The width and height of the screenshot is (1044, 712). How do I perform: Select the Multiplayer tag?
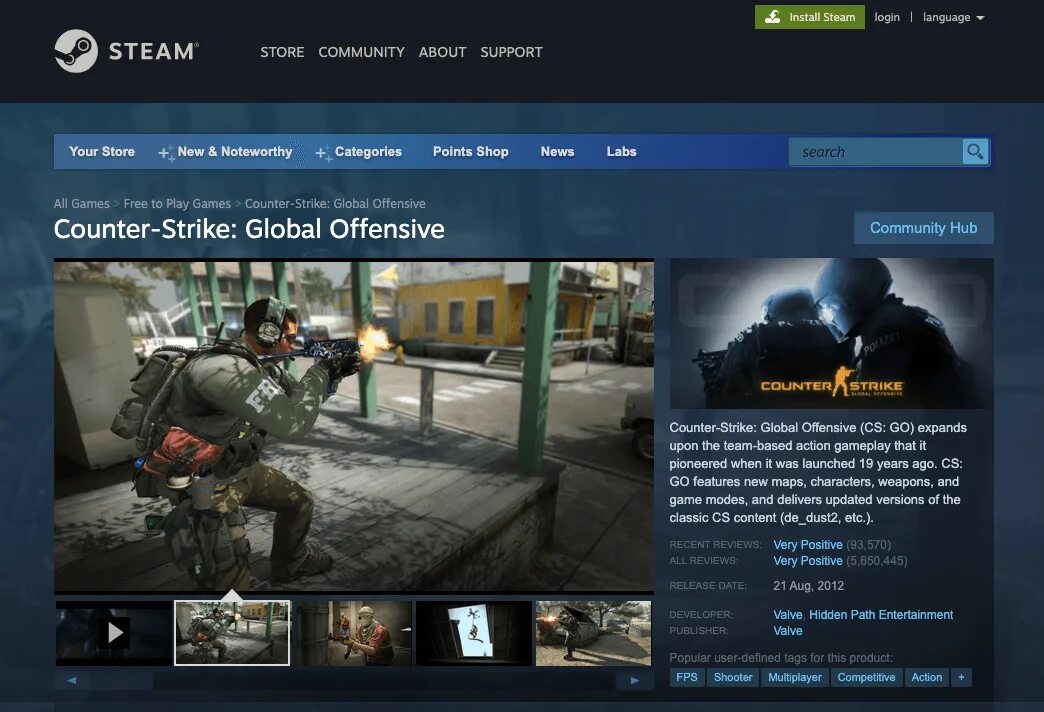click(x=795, y=677)
